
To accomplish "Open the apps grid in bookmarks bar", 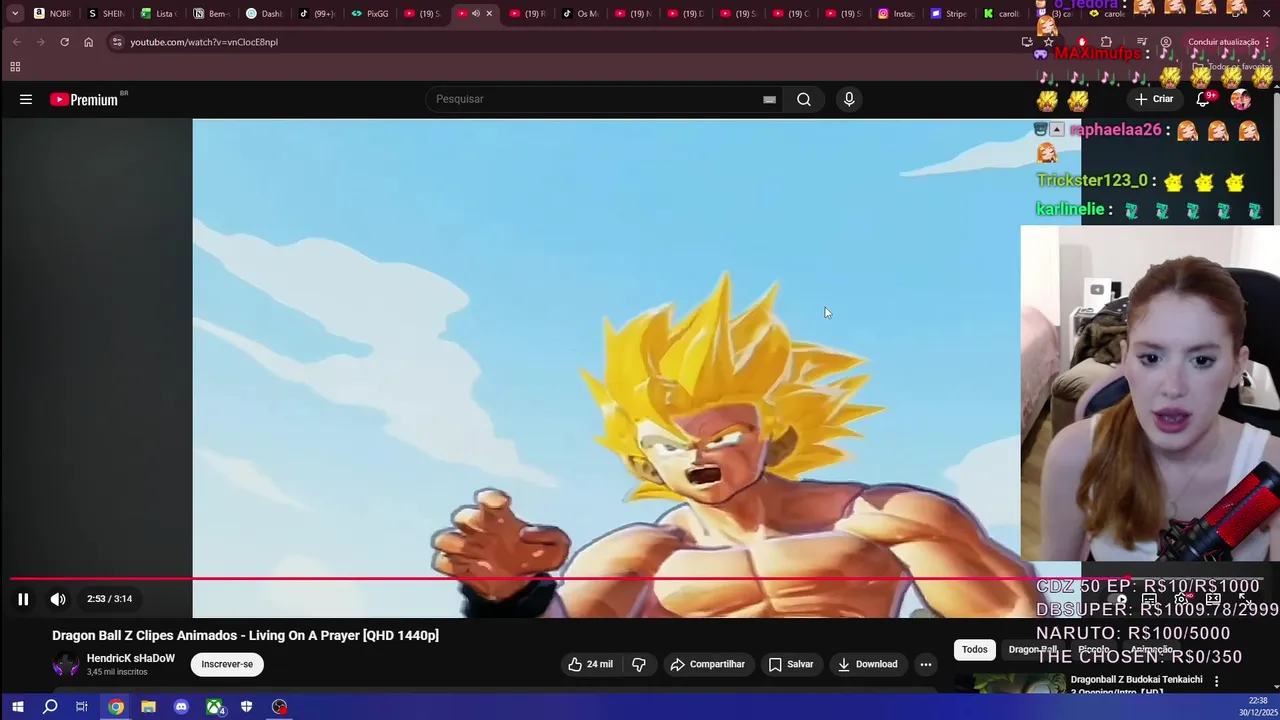I will (15, 67).
